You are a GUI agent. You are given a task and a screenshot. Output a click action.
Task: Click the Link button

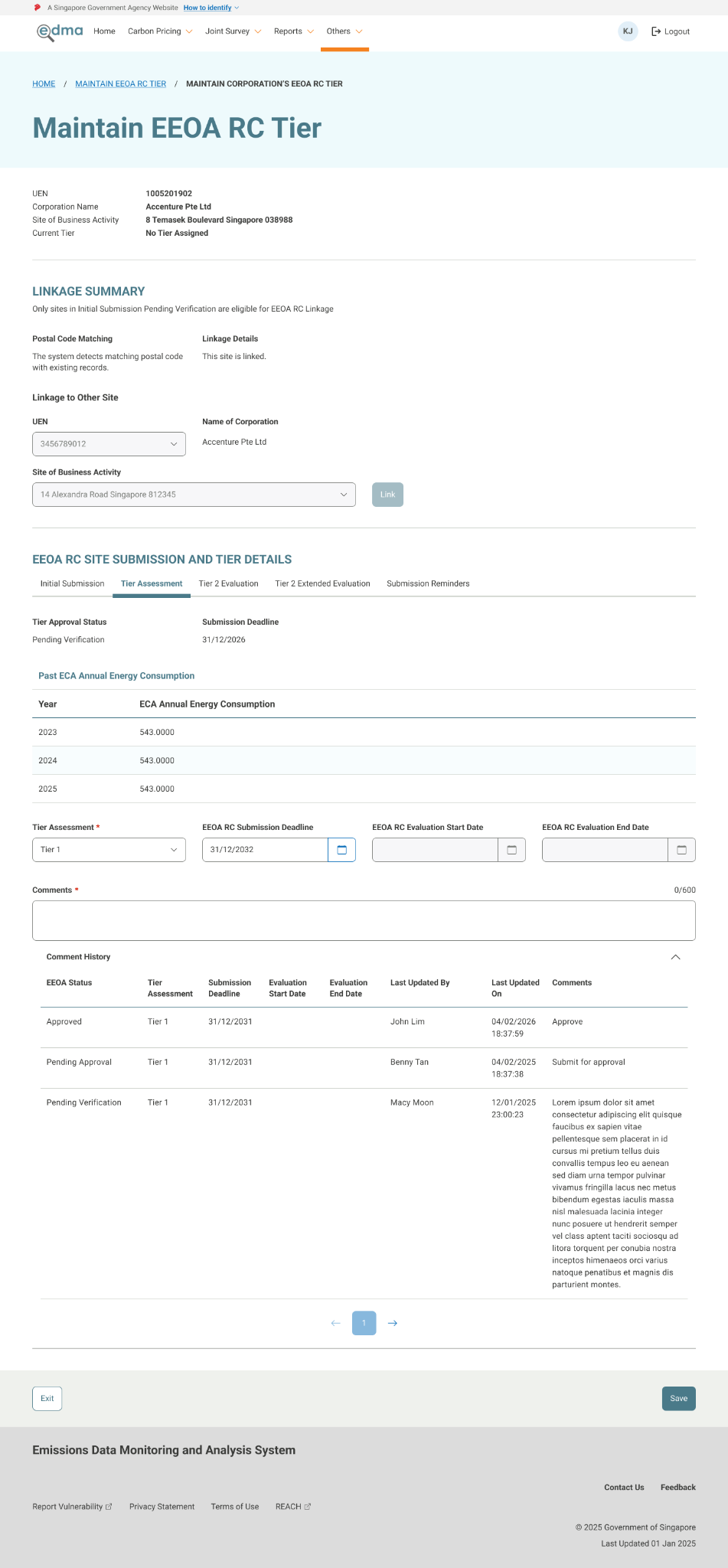[387, 495]
